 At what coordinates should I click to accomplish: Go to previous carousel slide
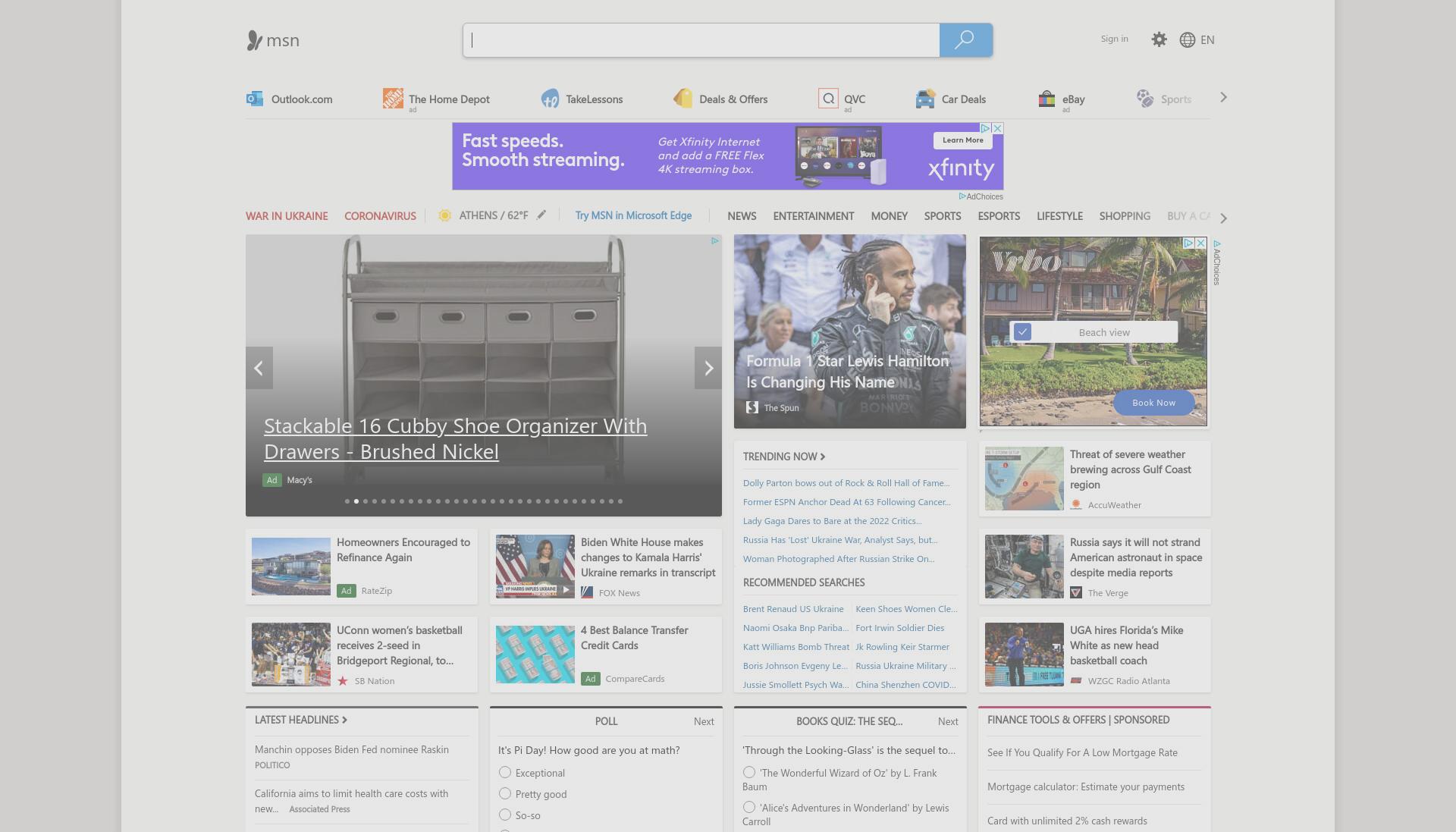click(x=259, y=368)
